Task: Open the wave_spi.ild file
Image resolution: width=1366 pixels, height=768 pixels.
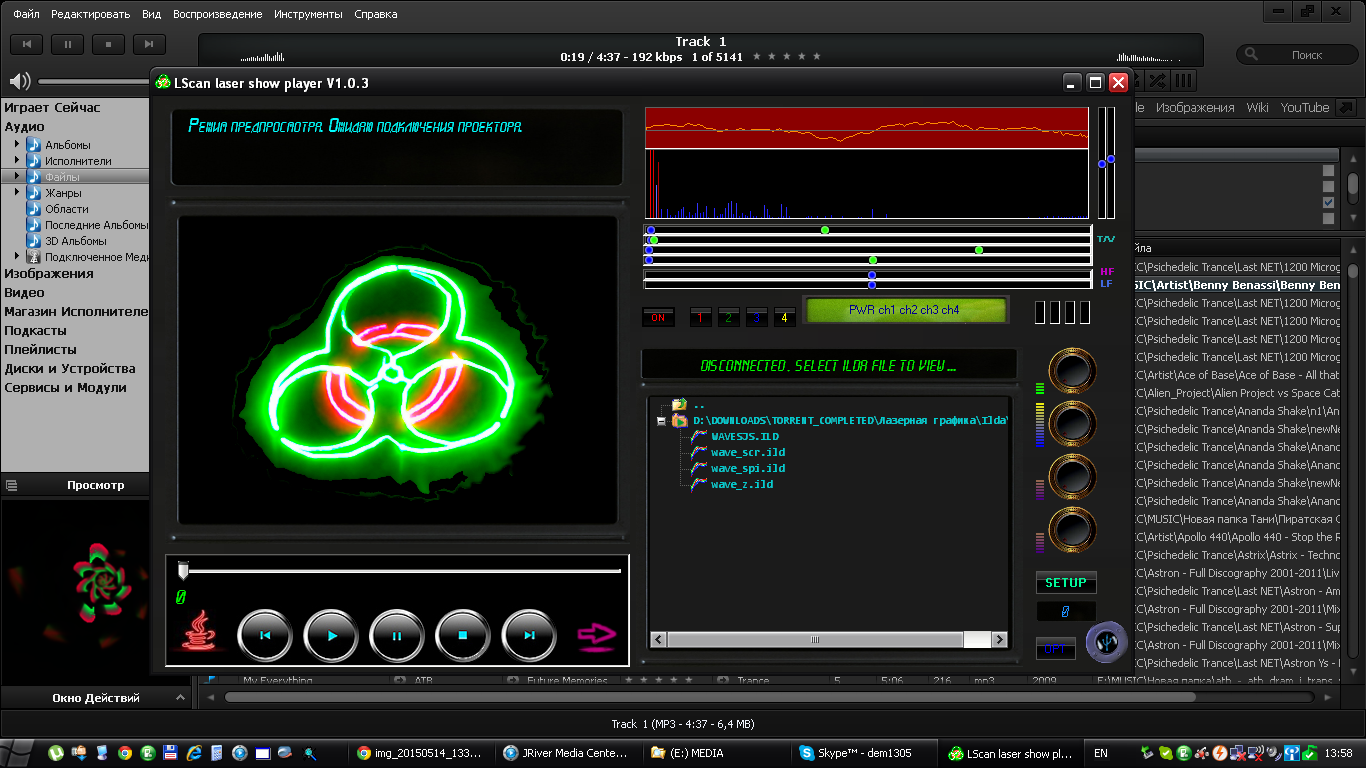Action: 747,468
